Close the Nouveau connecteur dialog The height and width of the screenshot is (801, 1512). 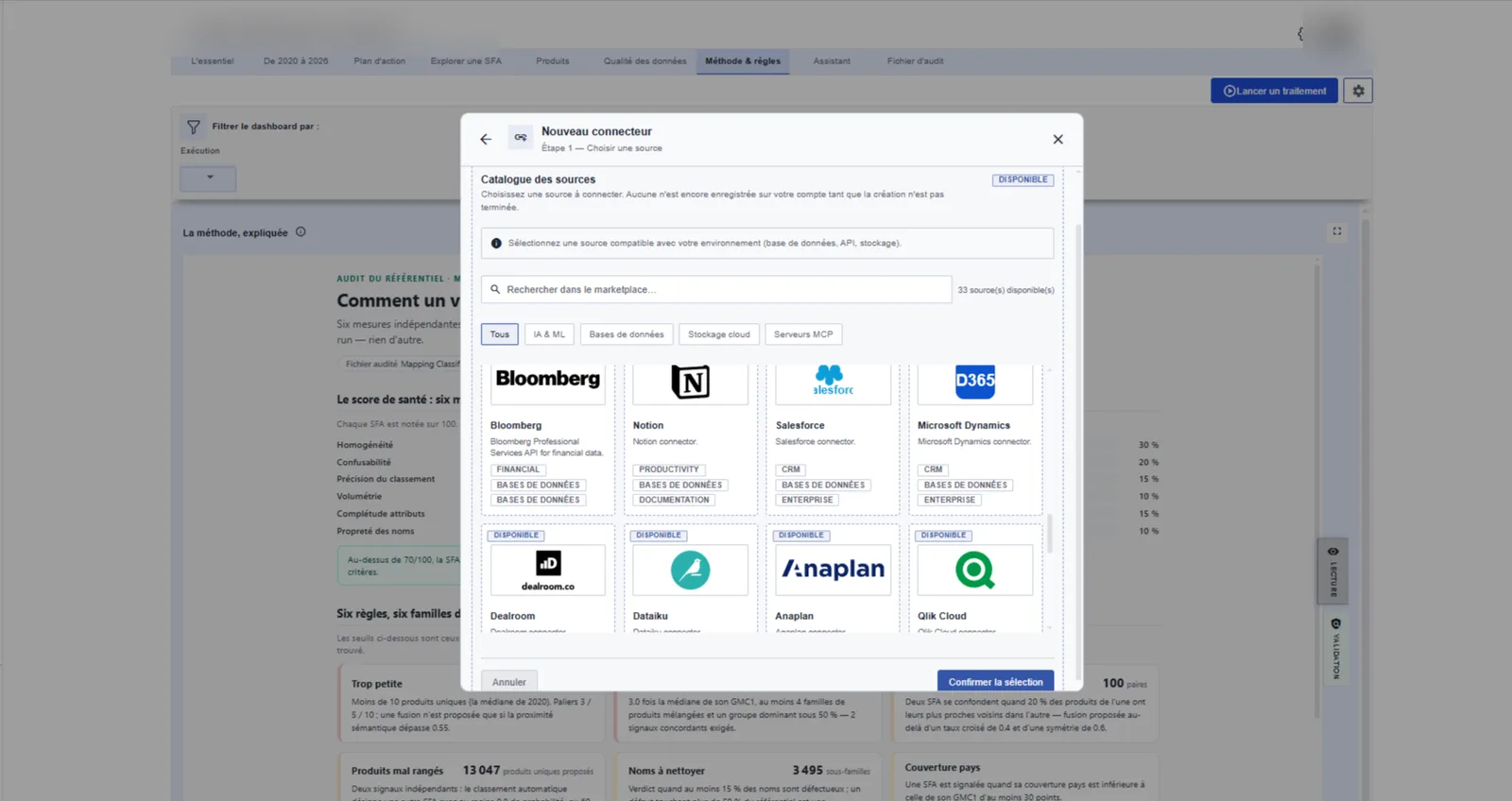pyautogui.click(x=1057, y=139)
